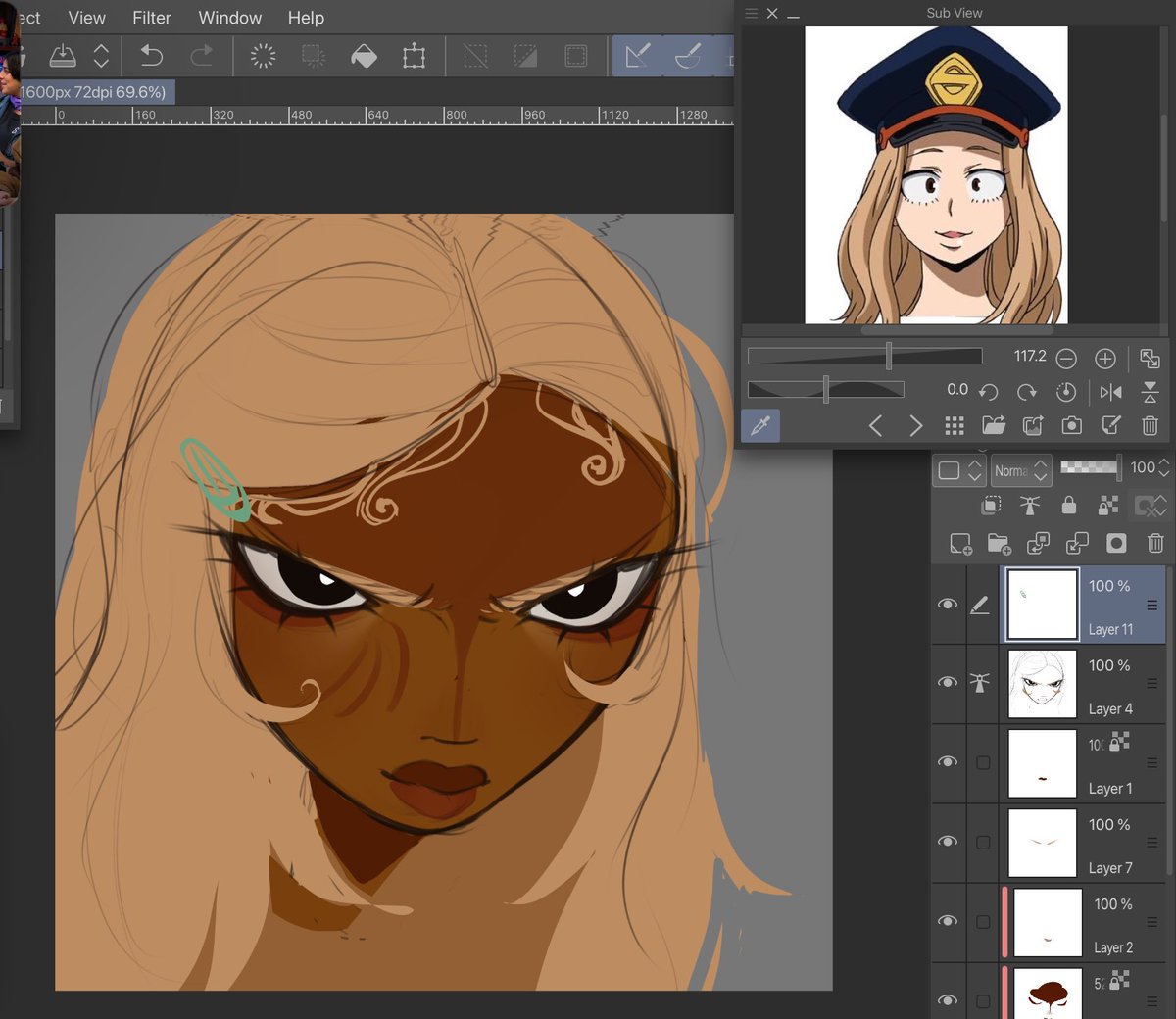The image size is (1176, 1019).
Task: Click the Create Layer Mask icon
Action: point(1116,543)
